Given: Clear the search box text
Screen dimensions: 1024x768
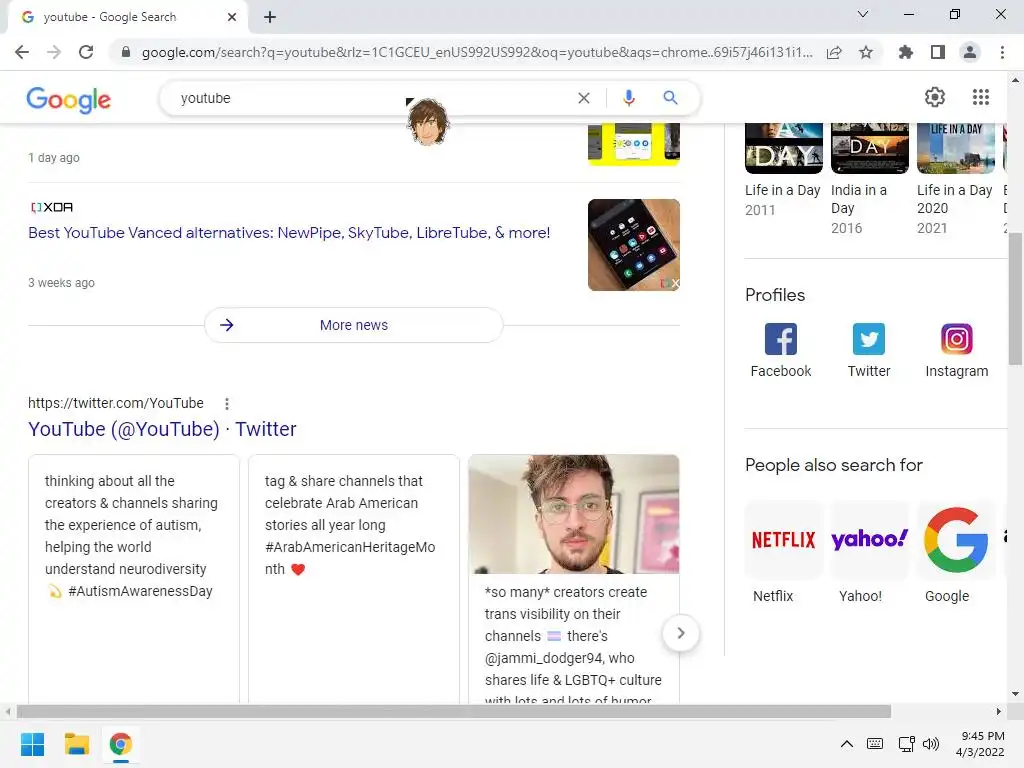Looking at the screenshot, I should [x=584, y=98].
